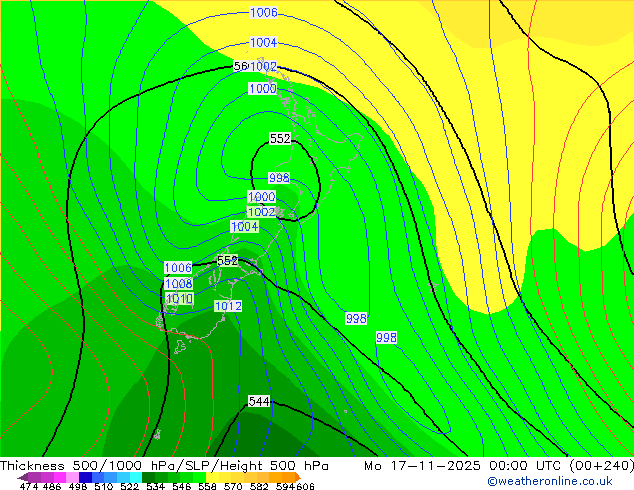Click the 582 legend value
The image size is (634, 490).
click(x=259, y=486)
